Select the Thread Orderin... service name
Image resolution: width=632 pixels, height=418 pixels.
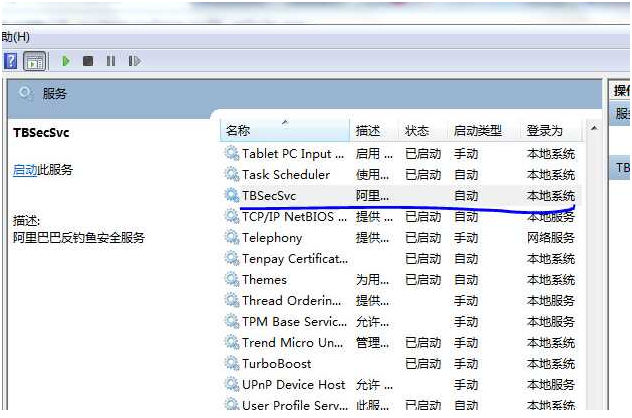pyautogui.click(x=291, y=301)
